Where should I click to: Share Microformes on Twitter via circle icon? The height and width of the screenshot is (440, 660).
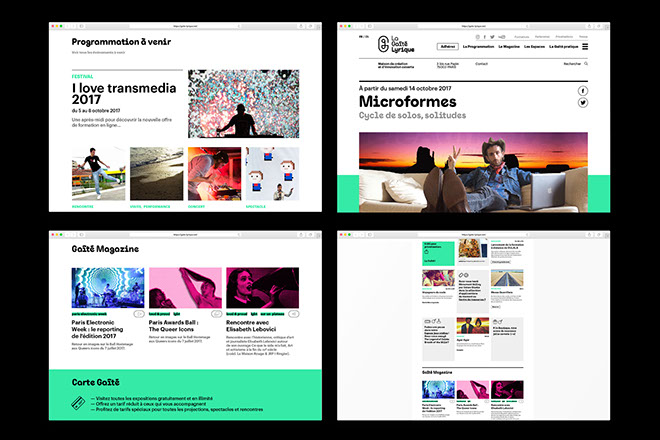click(x=582, y=103)
